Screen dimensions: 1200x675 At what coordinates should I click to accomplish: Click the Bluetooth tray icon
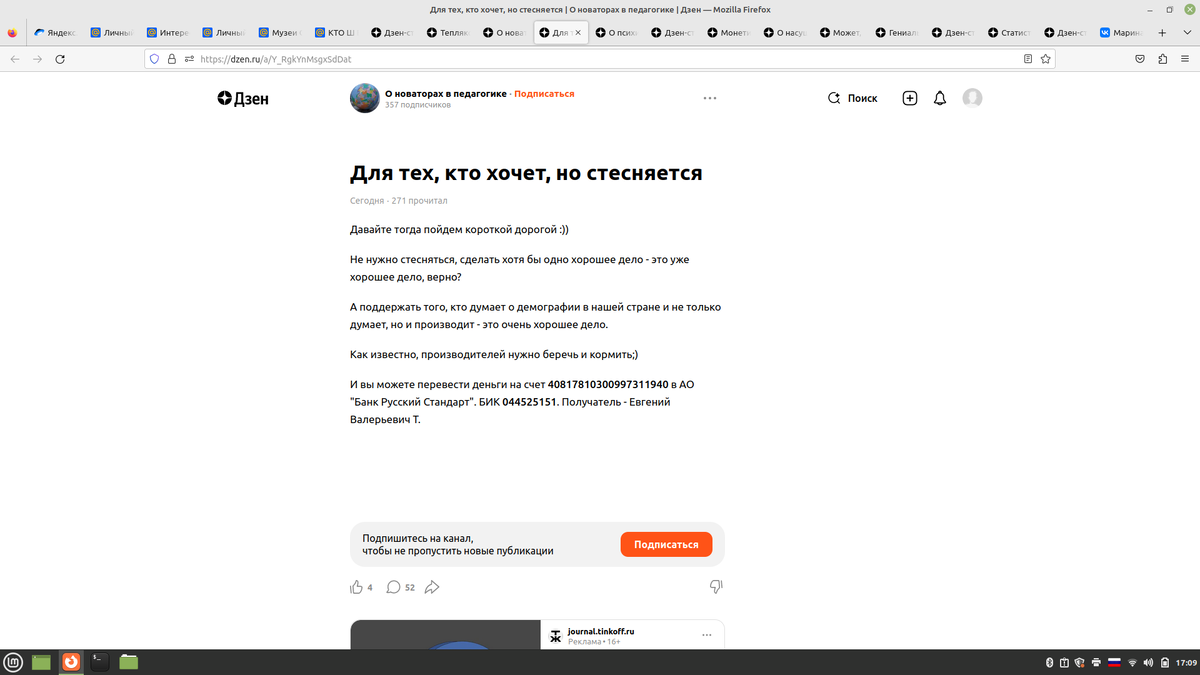1050,662
